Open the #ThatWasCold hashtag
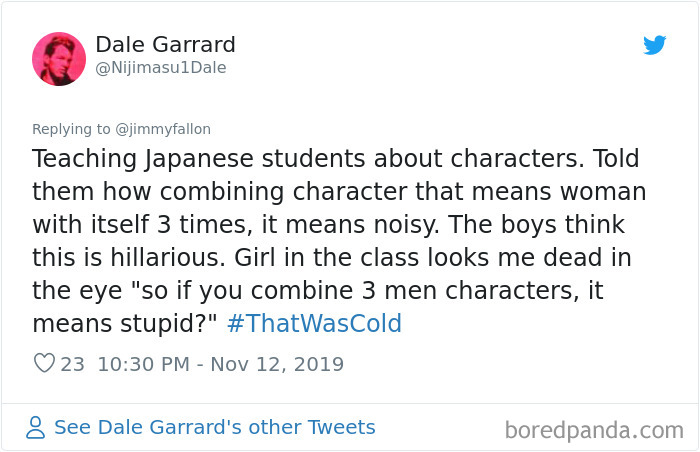 click(x=314, y=324)
